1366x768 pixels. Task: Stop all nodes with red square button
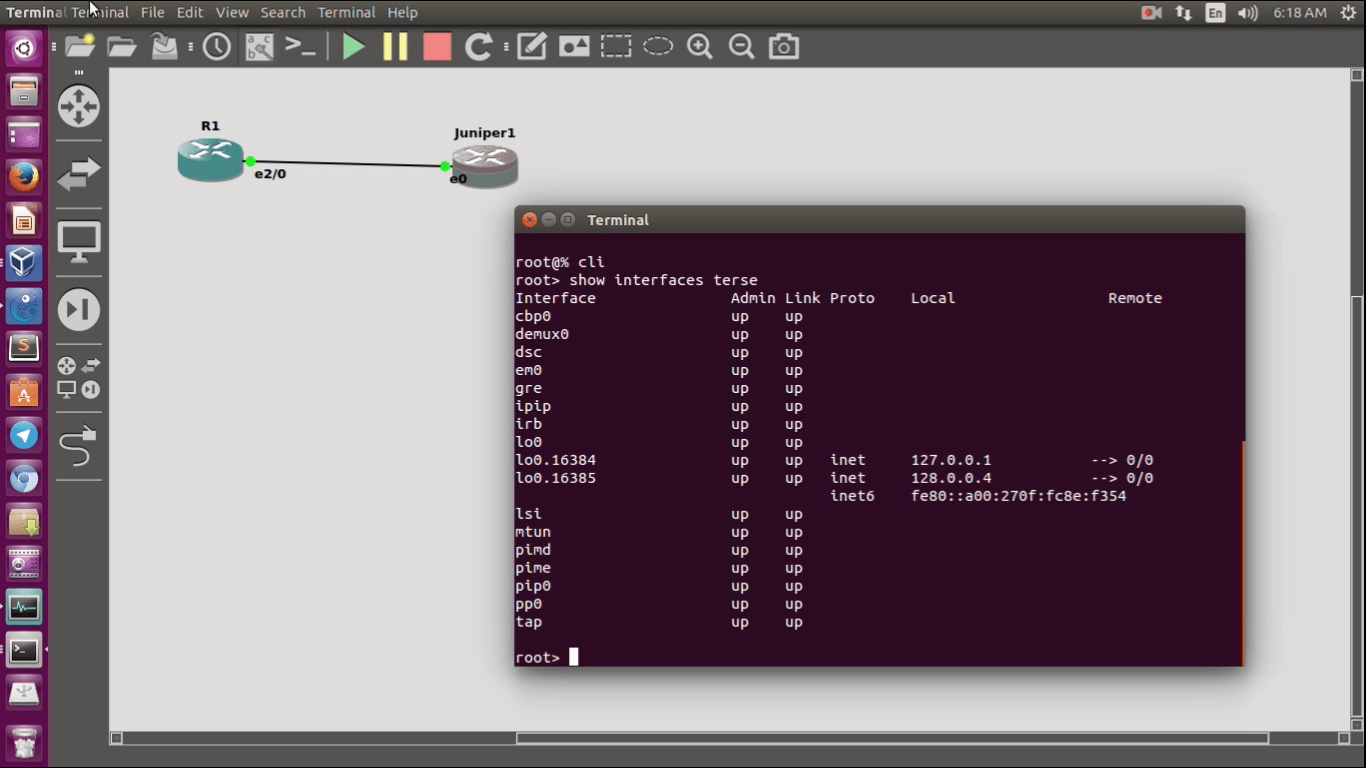(437, 47)
